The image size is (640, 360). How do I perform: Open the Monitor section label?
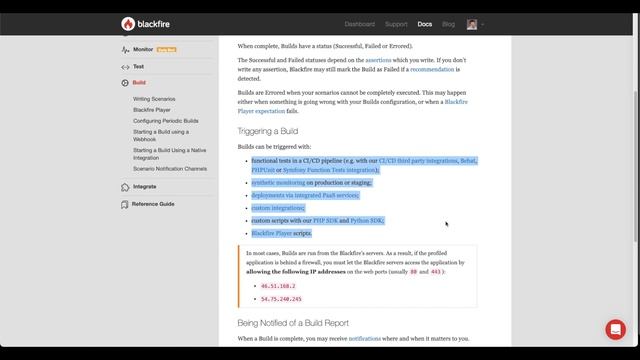(143, 49)
